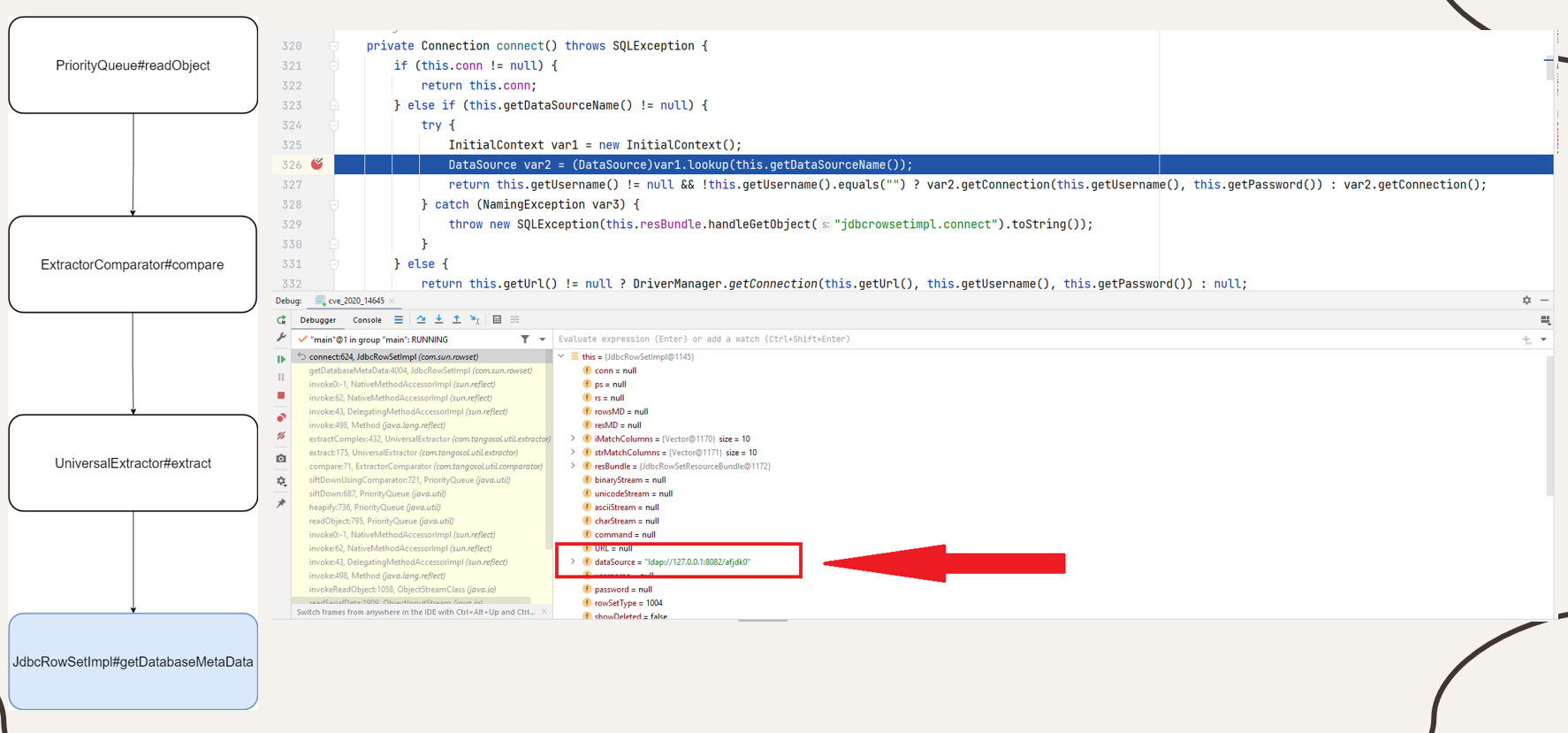The image size is (1568, 733).
Task: Select siftDownUsingComparator:721 PriorityQueue frame
Action: [420, 480]
